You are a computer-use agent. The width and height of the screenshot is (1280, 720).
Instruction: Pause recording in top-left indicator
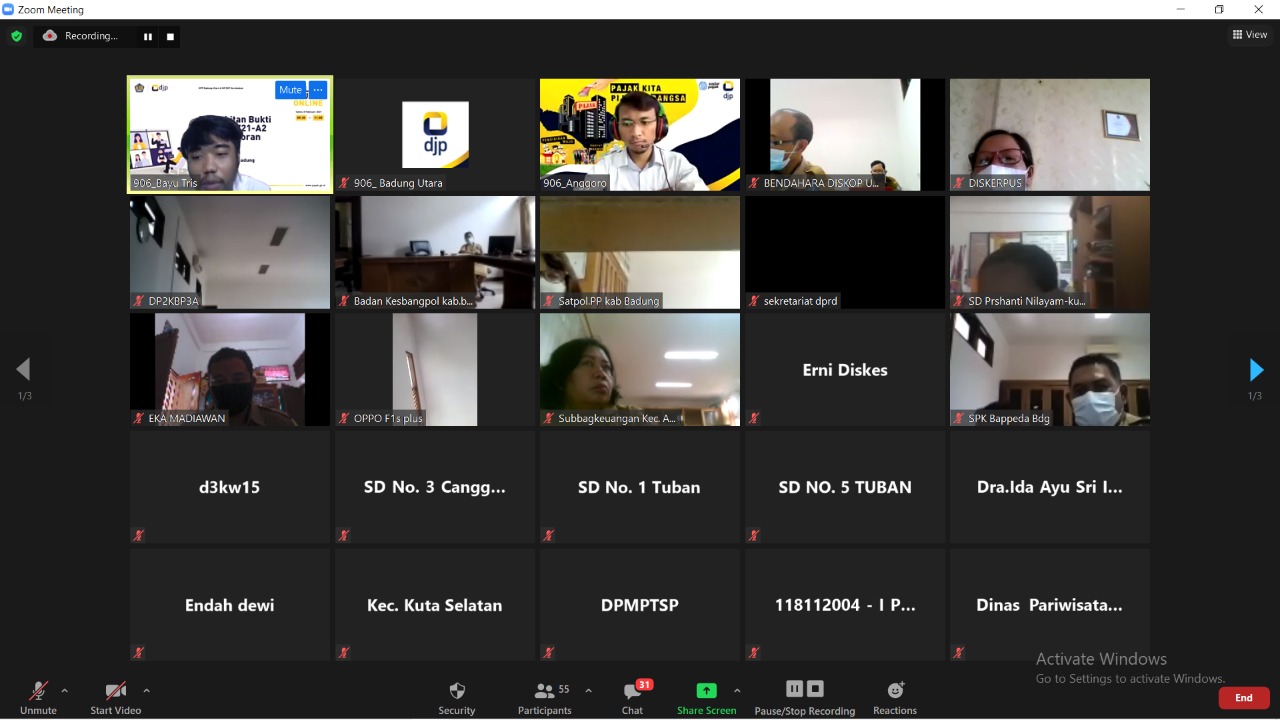tap(148, 37)
